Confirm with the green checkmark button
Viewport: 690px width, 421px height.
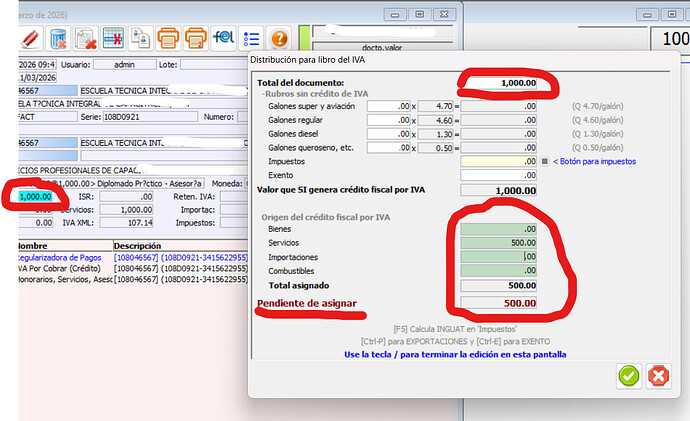pyautogui.click(x=629, y=376)
